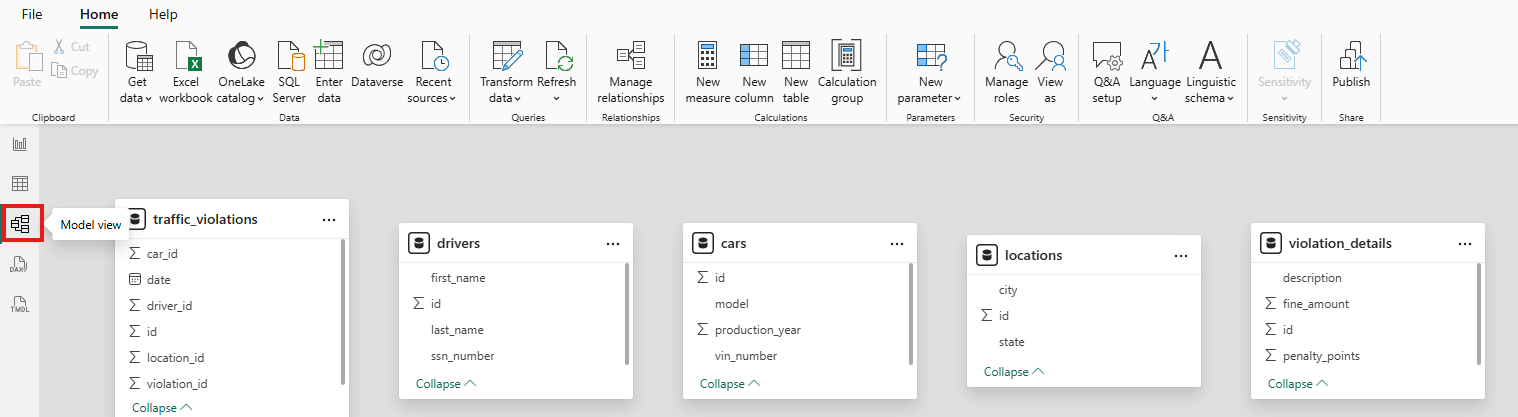Collapse the locations table
This screenshot has height=417, width=1518.
(1014, 371)
